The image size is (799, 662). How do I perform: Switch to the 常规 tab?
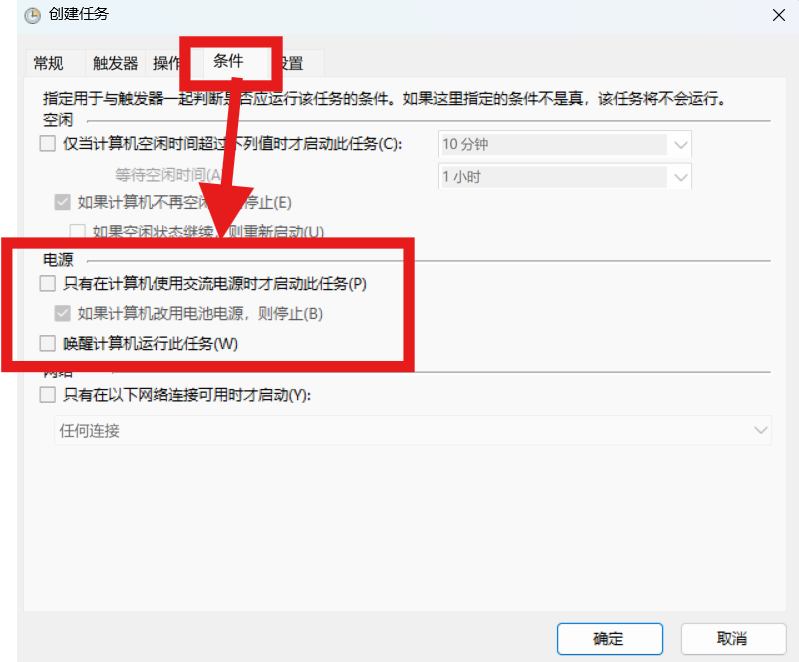point(48,63)
